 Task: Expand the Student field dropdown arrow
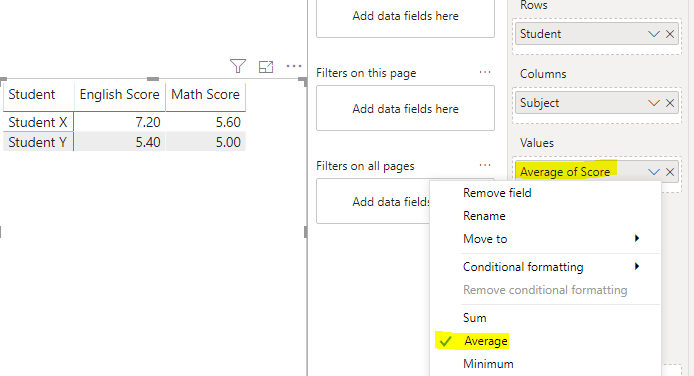[x=654, y=34]
